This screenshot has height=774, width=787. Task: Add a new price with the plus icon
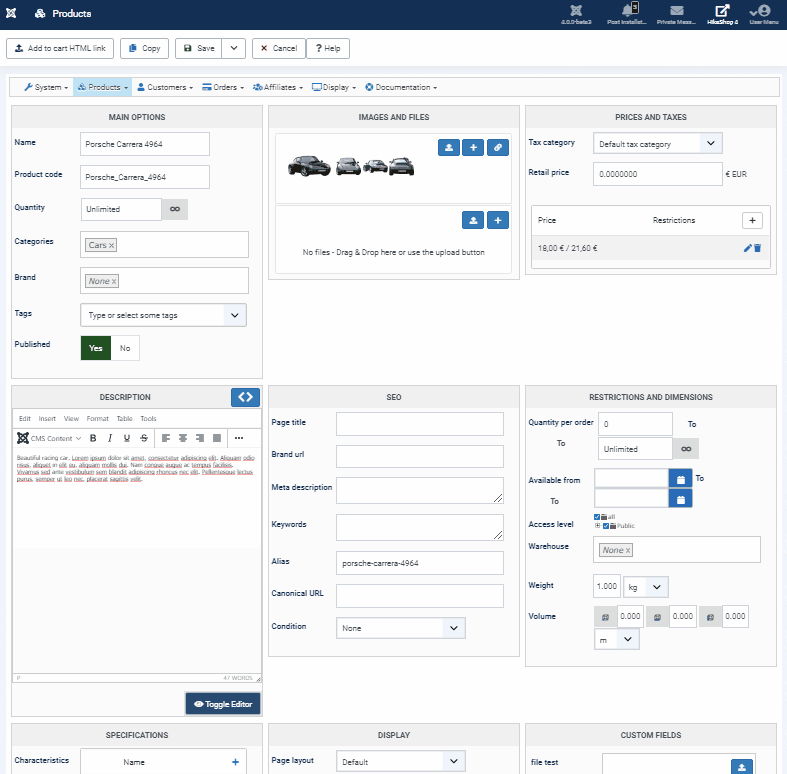(752, 220)
